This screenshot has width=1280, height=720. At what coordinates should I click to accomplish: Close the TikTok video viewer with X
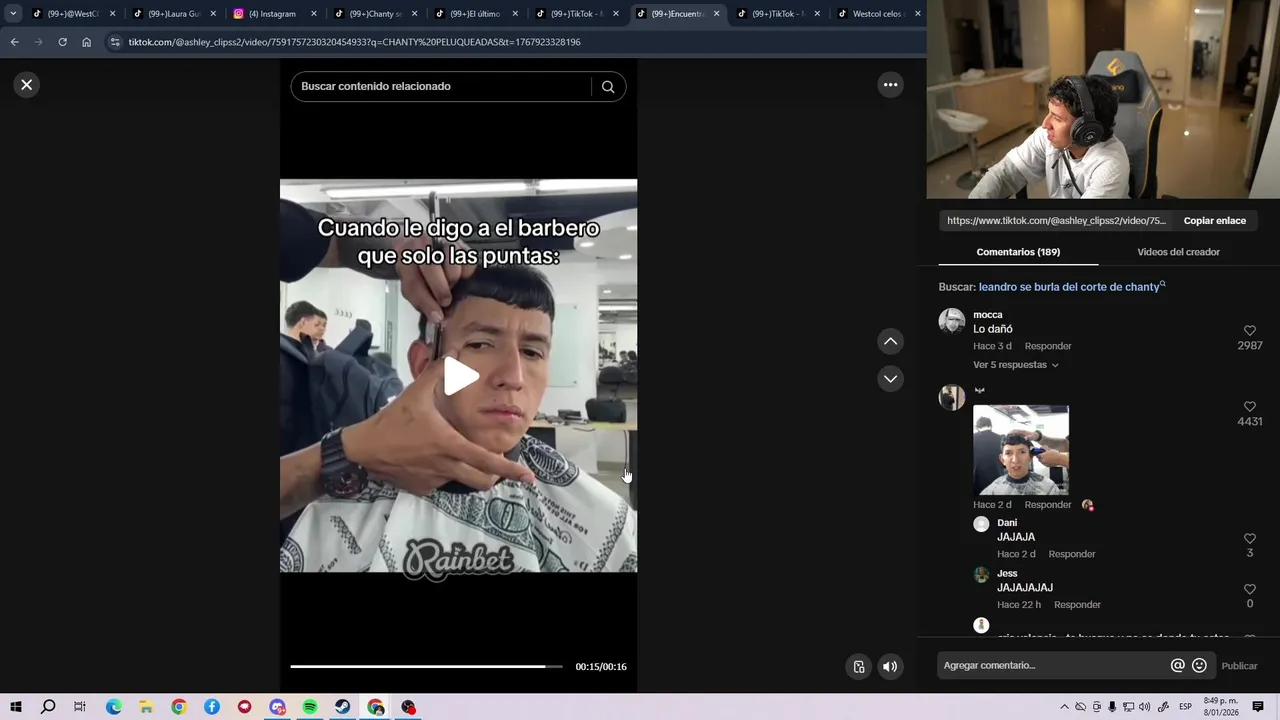[x=27, y=85]
